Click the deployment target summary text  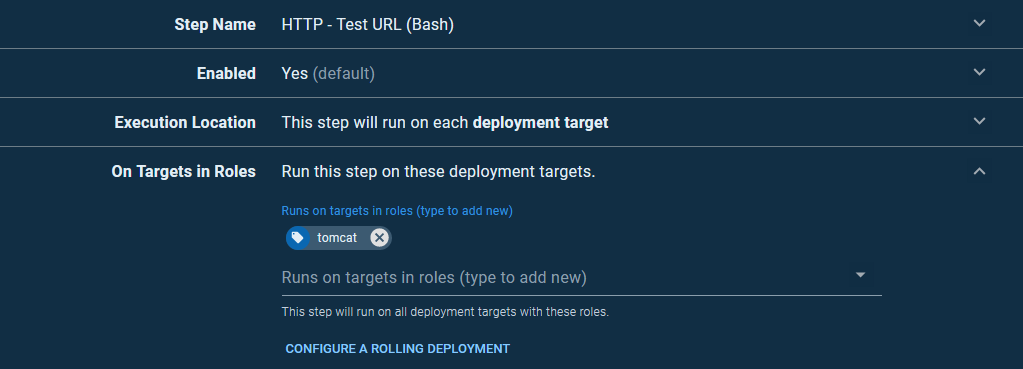(x=445, y=123)
